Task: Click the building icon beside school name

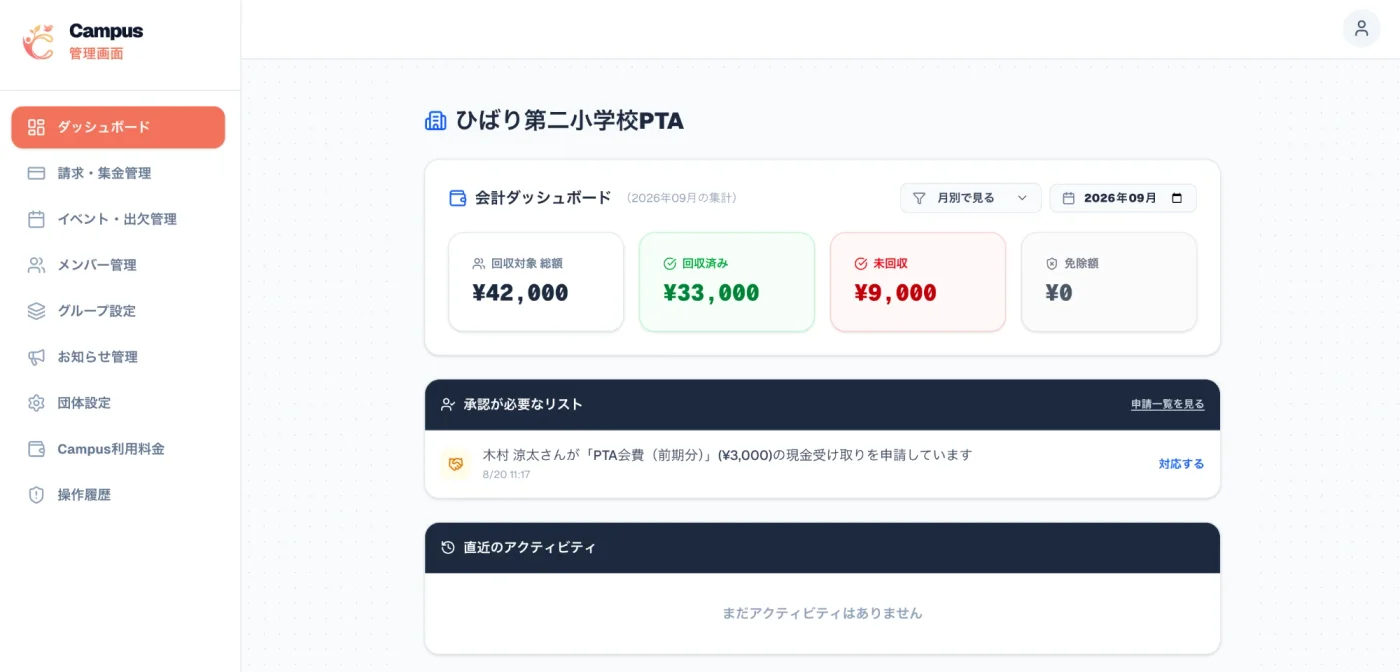Action: pos(436,121)
